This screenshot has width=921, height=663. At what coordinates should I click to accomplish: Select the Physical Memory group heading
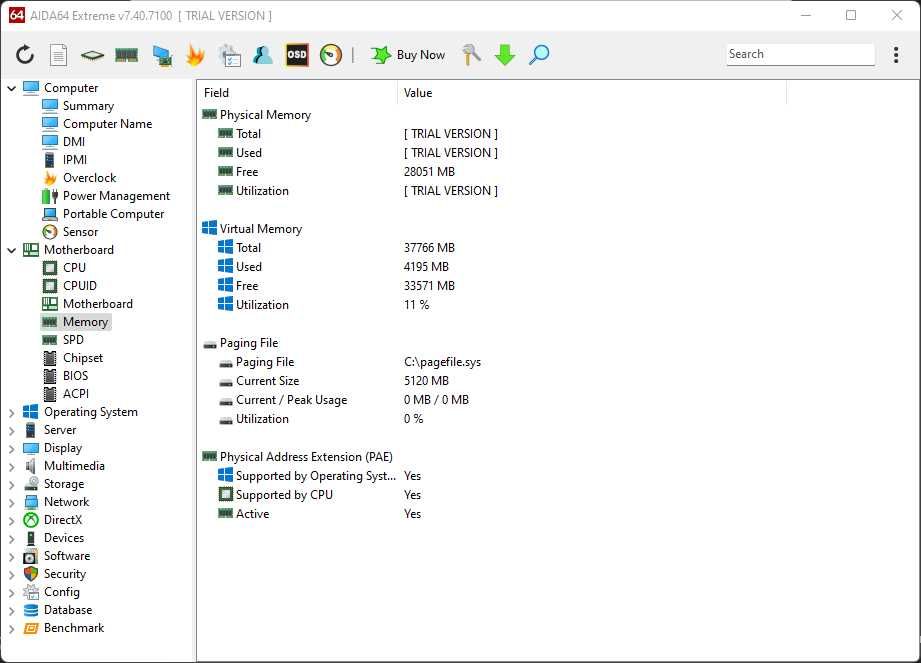(265, 115)
